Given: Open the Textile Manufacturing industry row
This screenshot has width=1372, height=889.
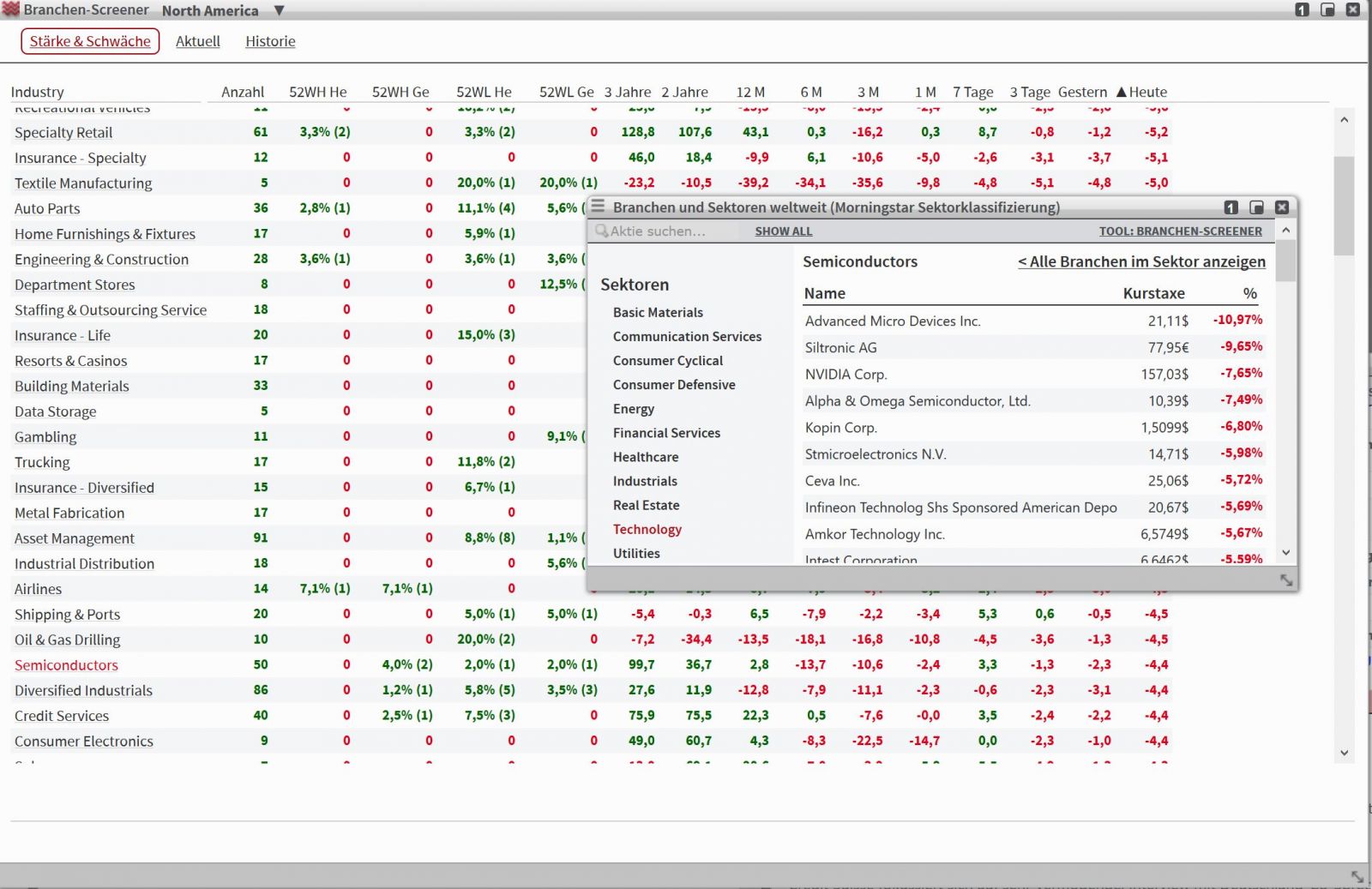Looking at the screenshot, I should click(83, 183).
